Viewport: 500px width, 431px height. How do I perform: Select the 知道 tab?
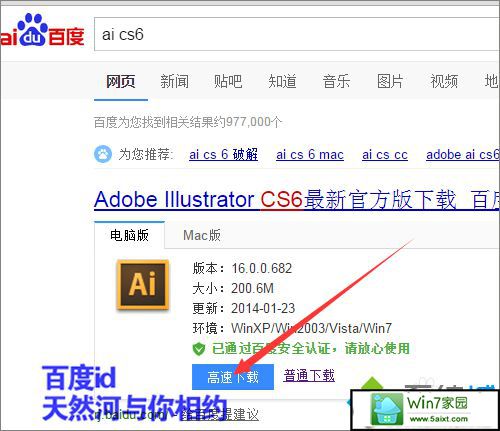point(282,81)
